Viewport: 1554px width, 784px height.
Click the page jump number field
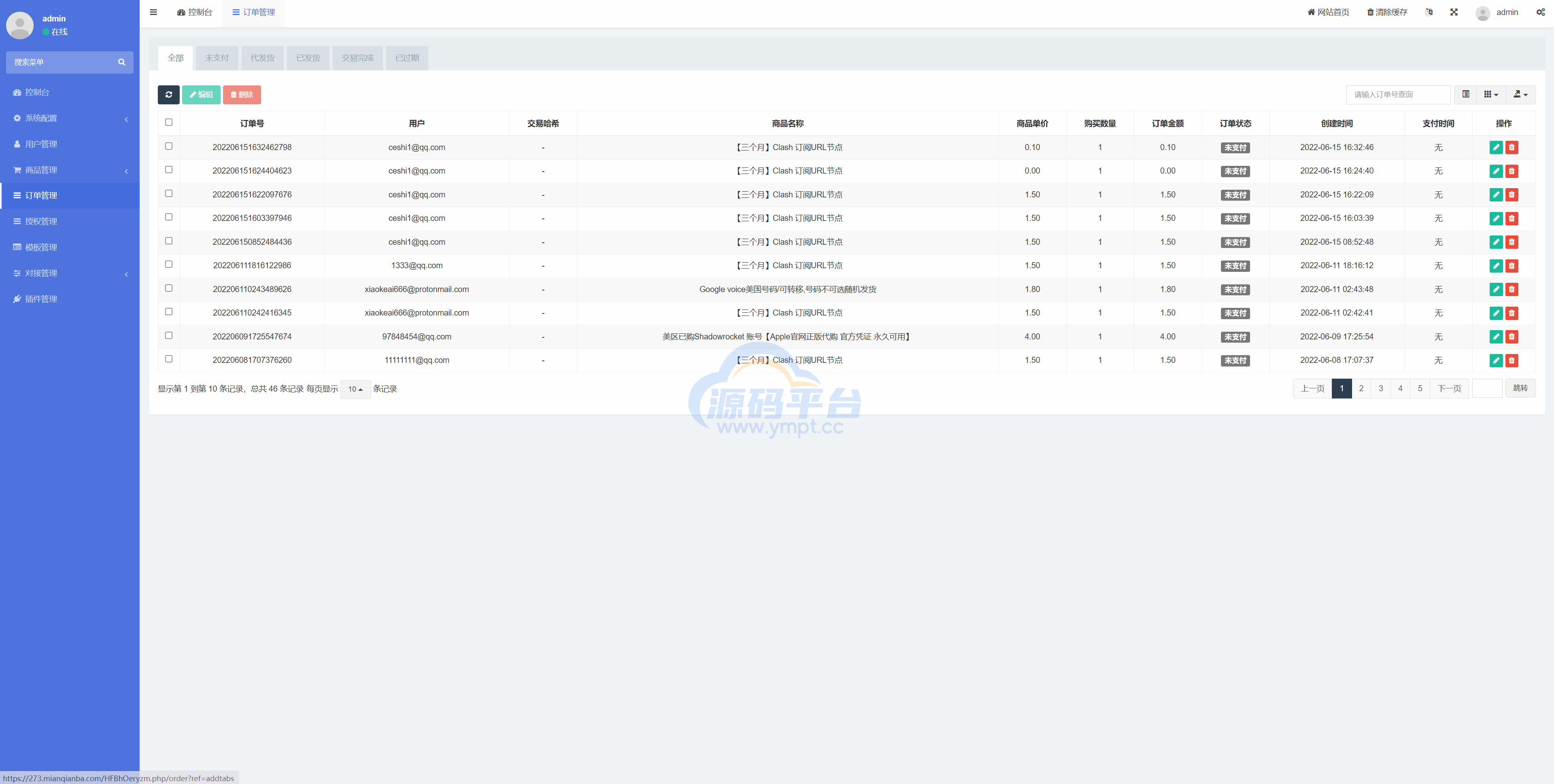1487,388
